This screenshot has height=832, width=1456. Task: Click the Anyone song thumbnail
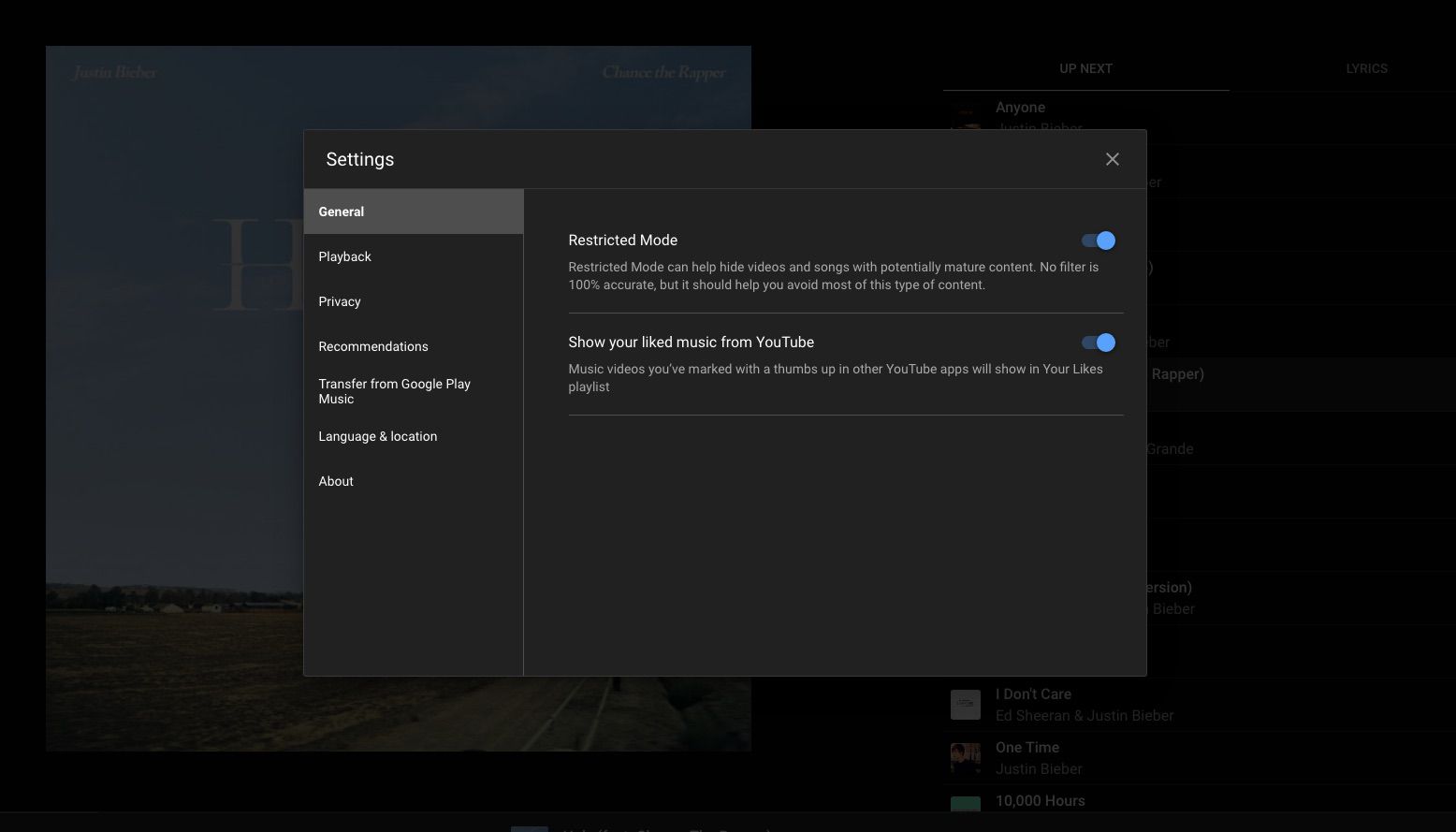pyautogui.click(x=966, y=118)
